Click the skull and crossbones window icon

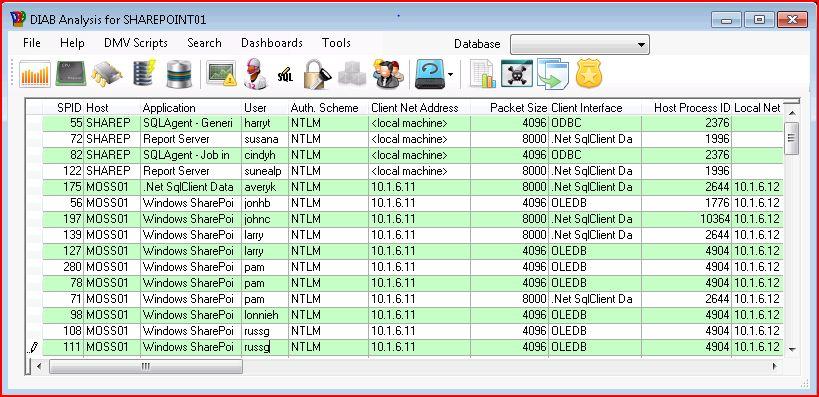click(x=517, y=73)
